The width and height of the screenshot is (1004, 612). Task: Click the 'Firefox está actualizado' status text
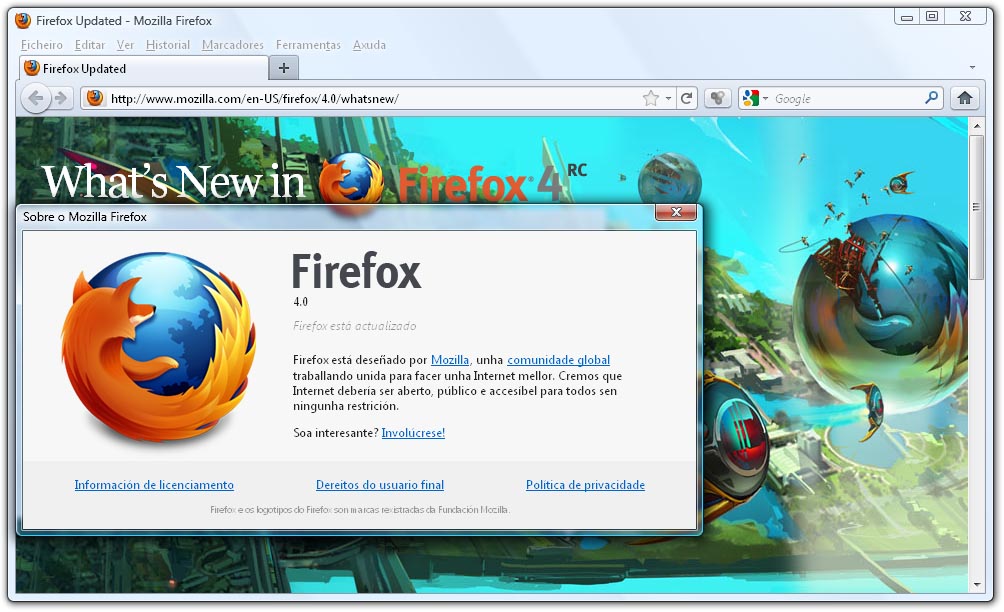pyautogui.click(x=355, y=326)
